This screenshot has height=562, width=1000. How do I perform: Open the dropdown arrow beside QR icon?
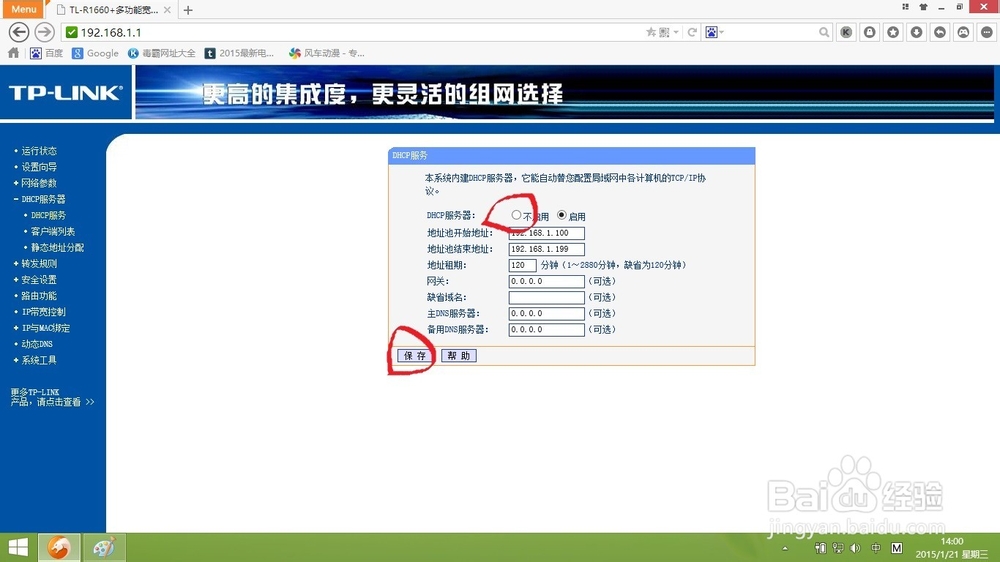click(676, 32)
